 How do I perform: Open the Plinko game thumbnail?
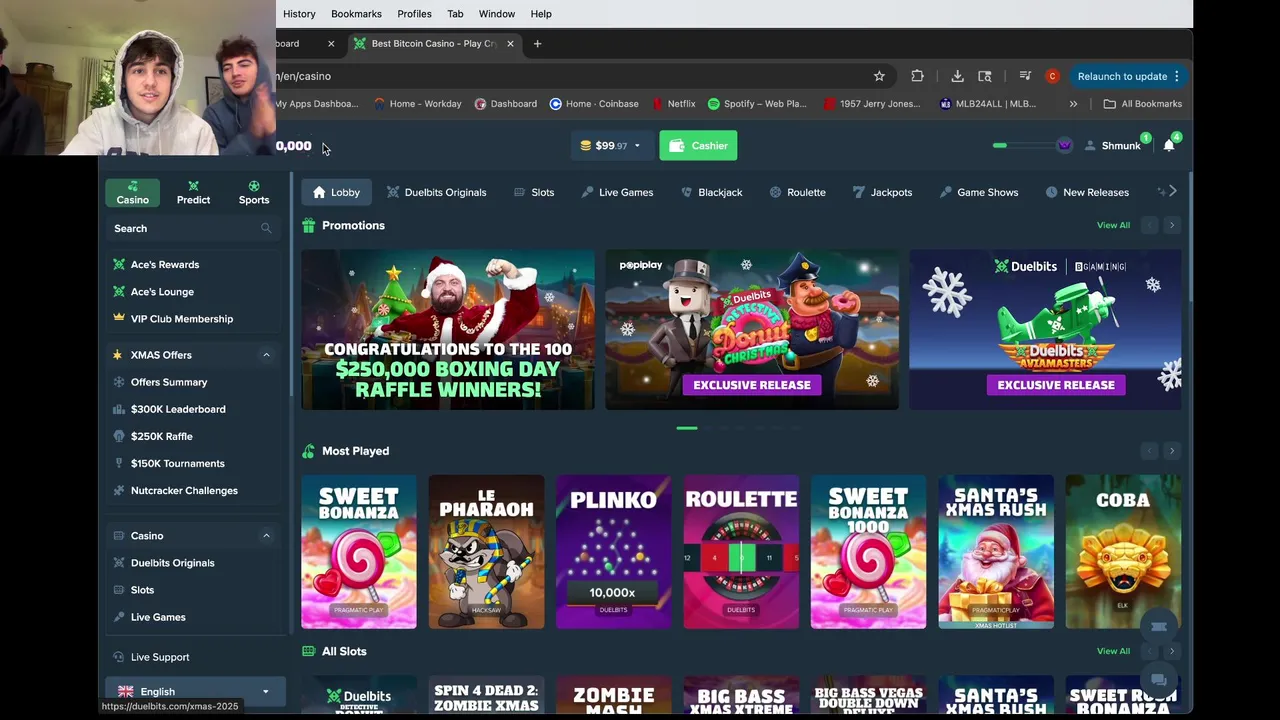pyautogui.click(x=614, y=552)
